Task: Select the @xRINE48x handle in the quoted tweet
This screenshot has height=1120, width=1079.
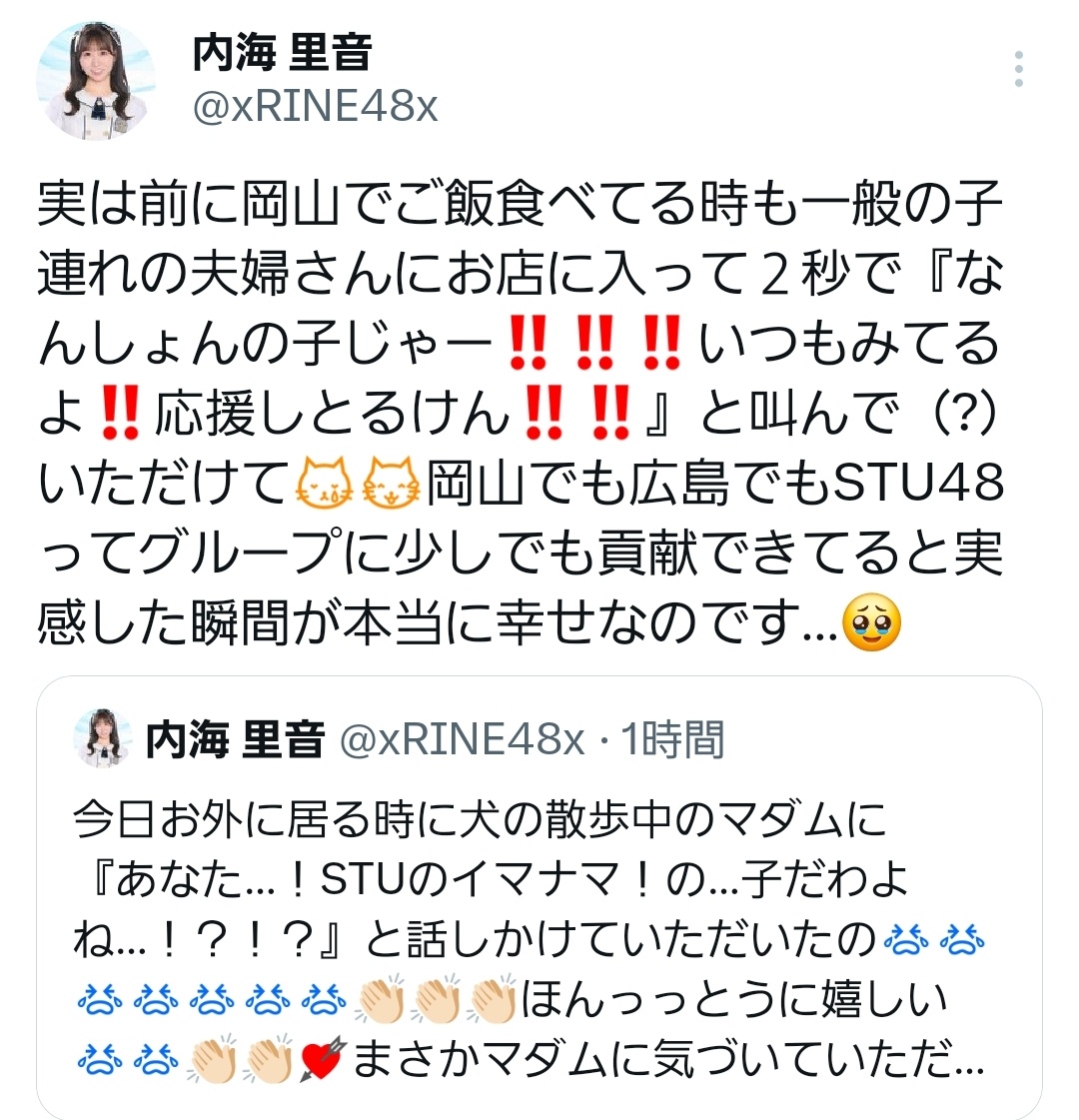Action: [462, 739]
